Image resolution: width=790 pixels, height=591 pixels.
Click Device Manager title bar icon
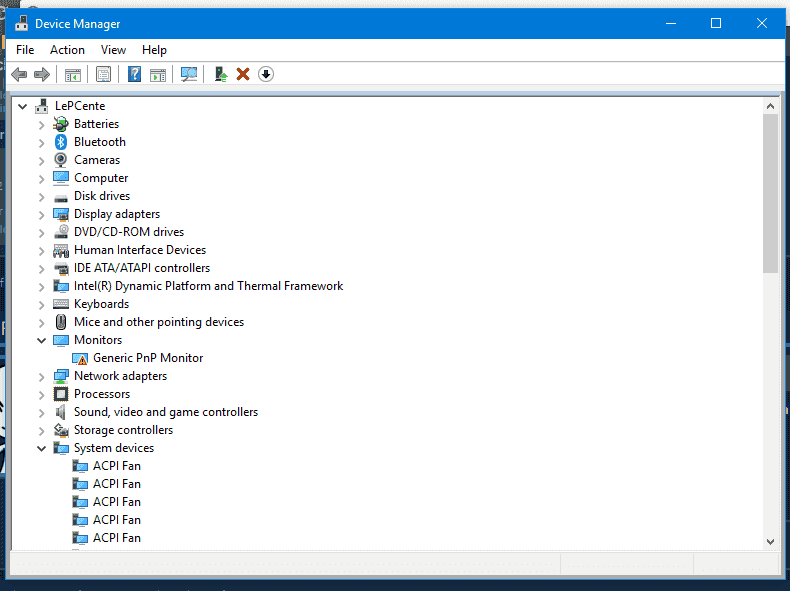coord(21,23)
